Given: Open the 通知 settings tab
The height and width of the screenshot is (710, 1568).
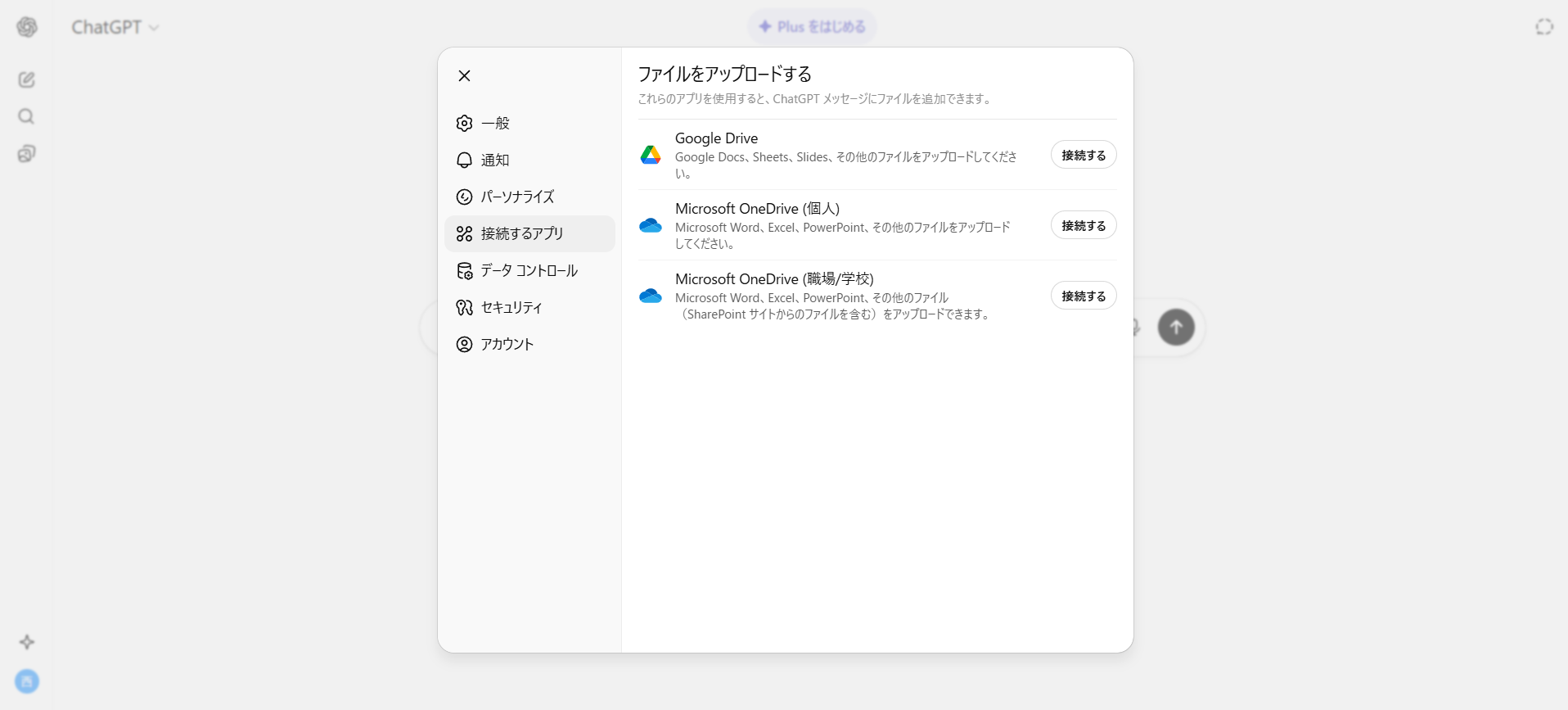Looking at the screenshot, I should pyautogui.click(x=494, y=160).
